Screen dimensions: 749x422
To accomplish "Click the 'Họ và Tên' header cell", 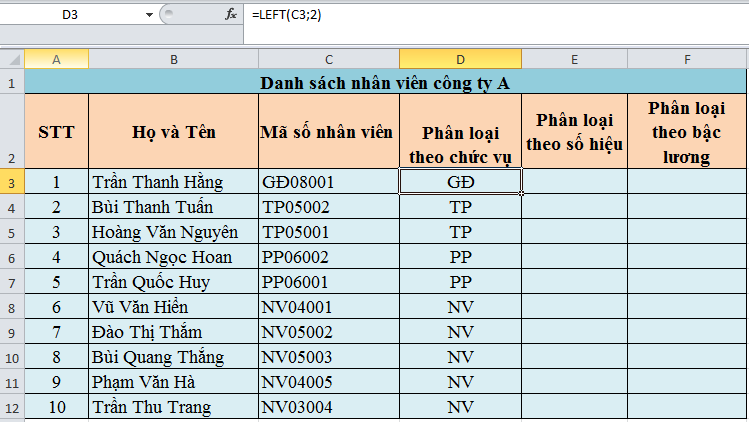I will click(173, 131).
